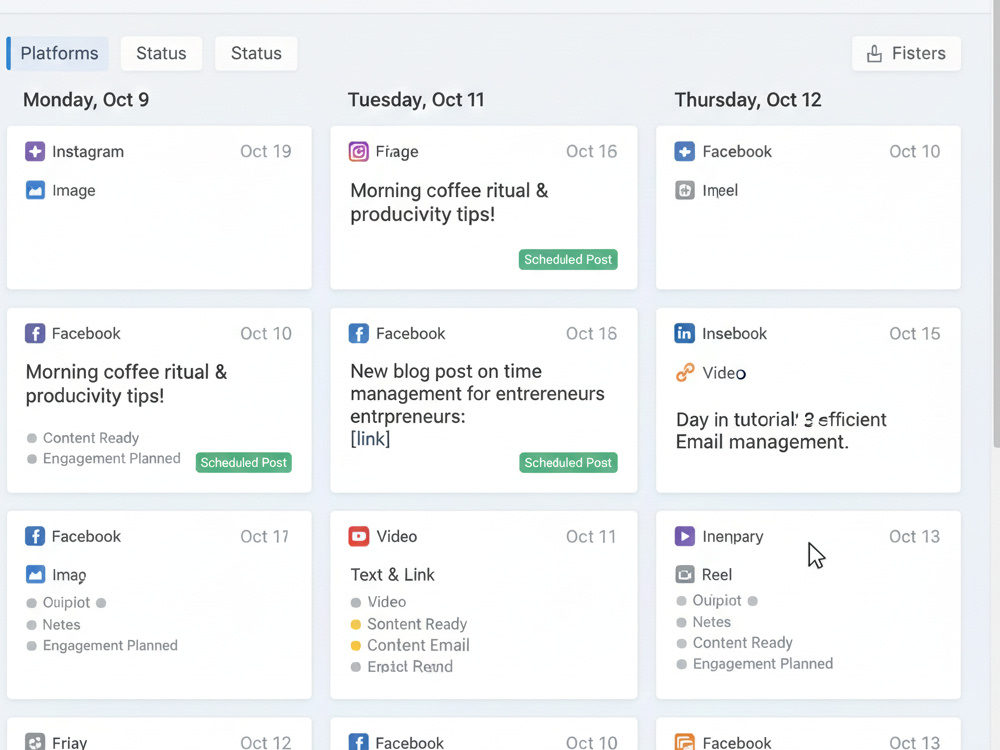Click the YouTube icon on the Oct 11 card
1000x750 pixels.
358,536
